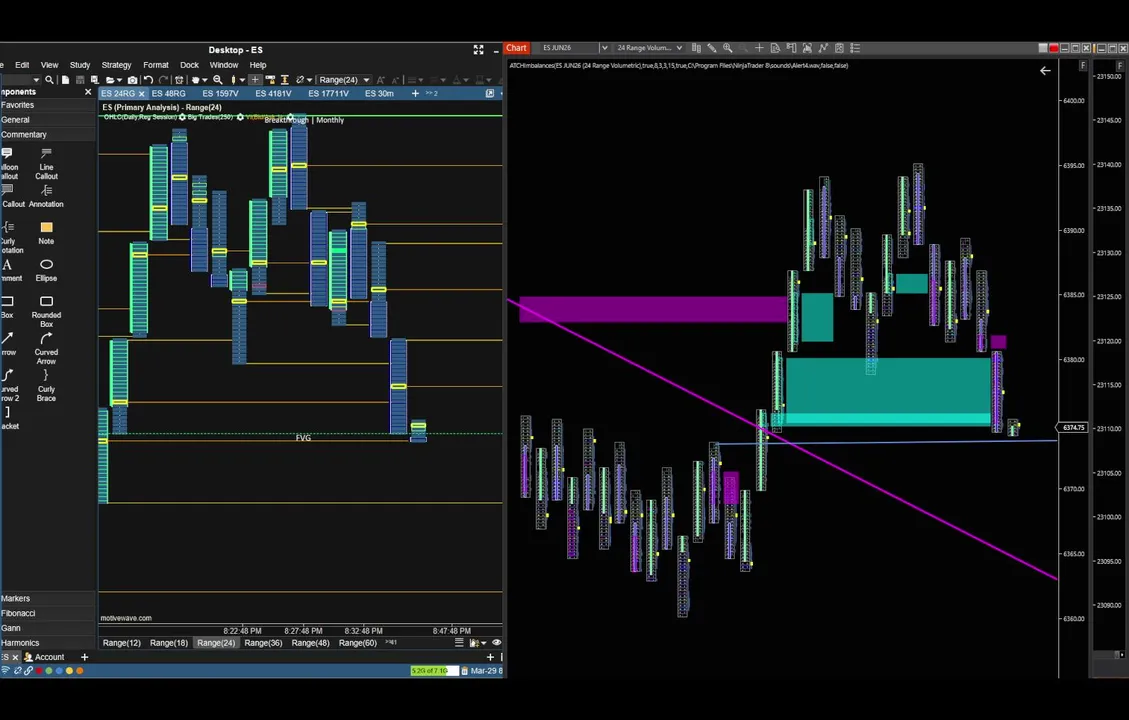Toggle the eye visibility icon at chart bottom
This screenshot has height=720, width=1129.
pyautogui.click(x=496, y=642)
